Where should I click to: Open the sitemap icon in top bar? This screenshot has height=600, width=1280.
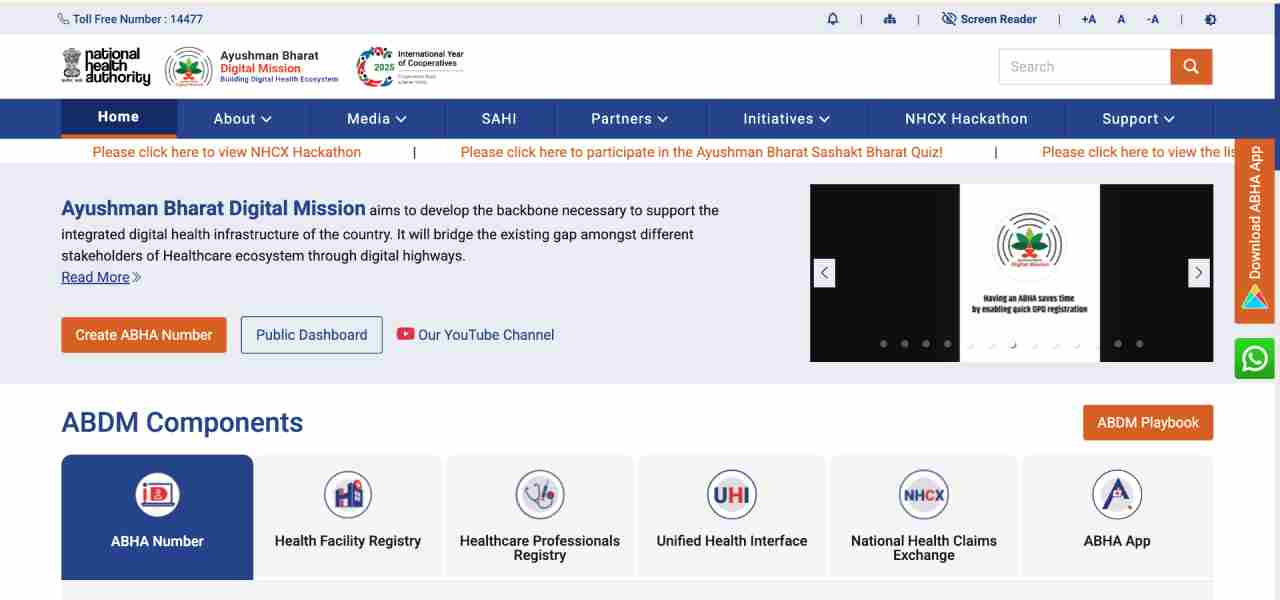890,19
